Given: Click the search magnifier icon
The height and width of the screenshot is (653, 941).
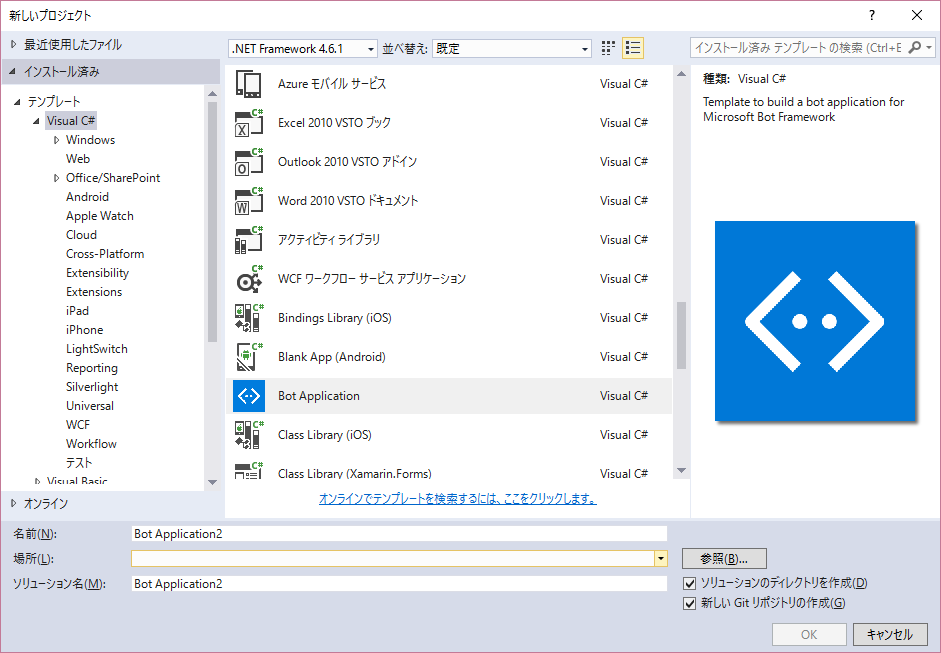Looking at the screenshot, I should pyautogui.click(x=915, y=47).
